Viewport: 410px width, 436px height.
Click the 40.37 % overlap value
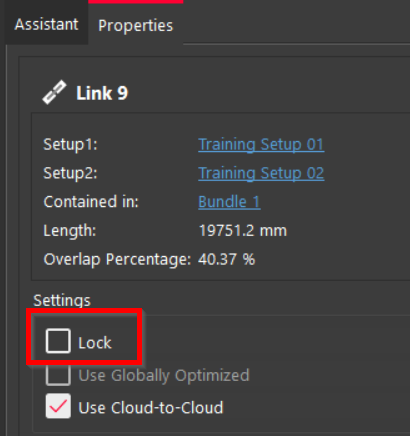227,259
